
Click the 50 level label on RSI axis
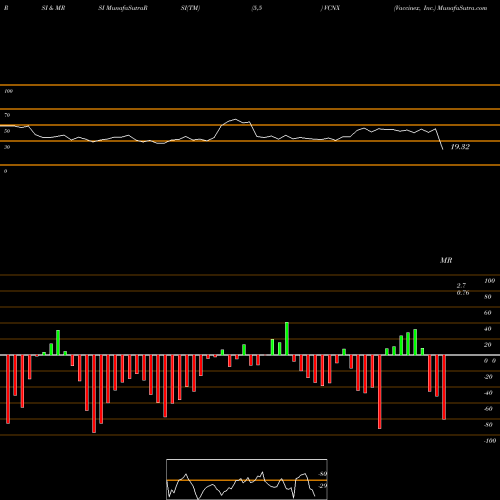pyautogui.click(x=7, y=131)
